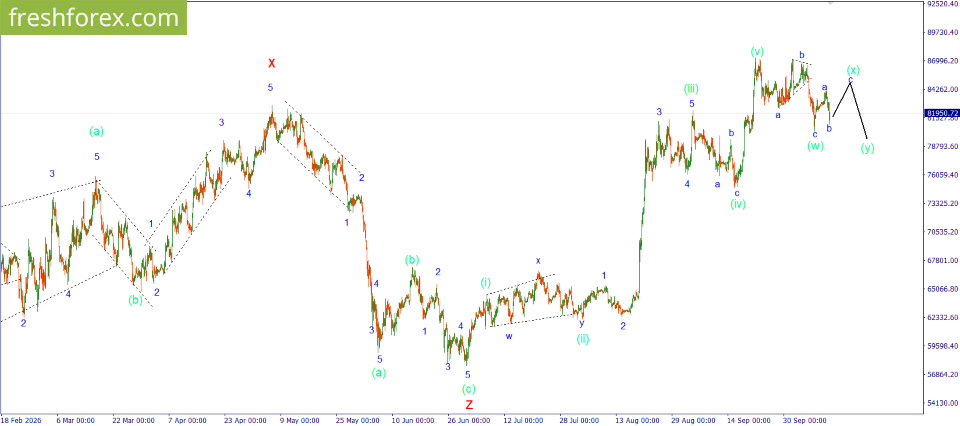Click the 30 Sep 00:00 date label
Viewport: 960px width, 426px height.
(803, 421)
